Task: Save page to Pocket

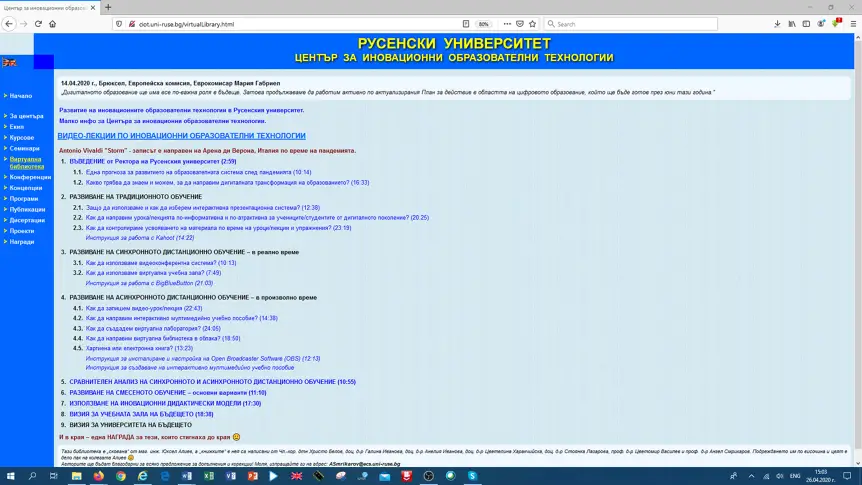Action: 520,24
